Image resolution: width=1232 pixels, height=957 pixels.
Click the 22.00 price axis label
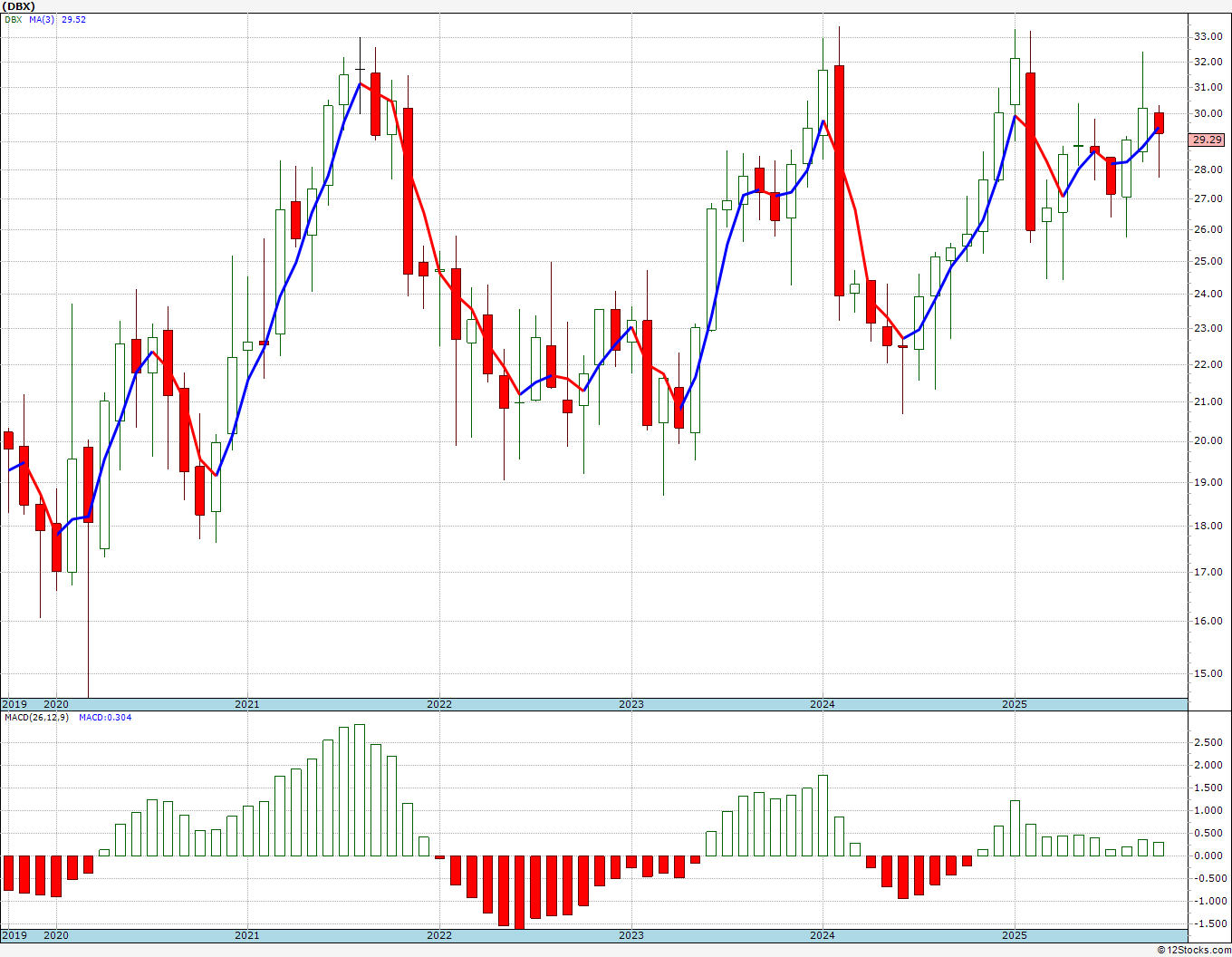click(1208, 365)
